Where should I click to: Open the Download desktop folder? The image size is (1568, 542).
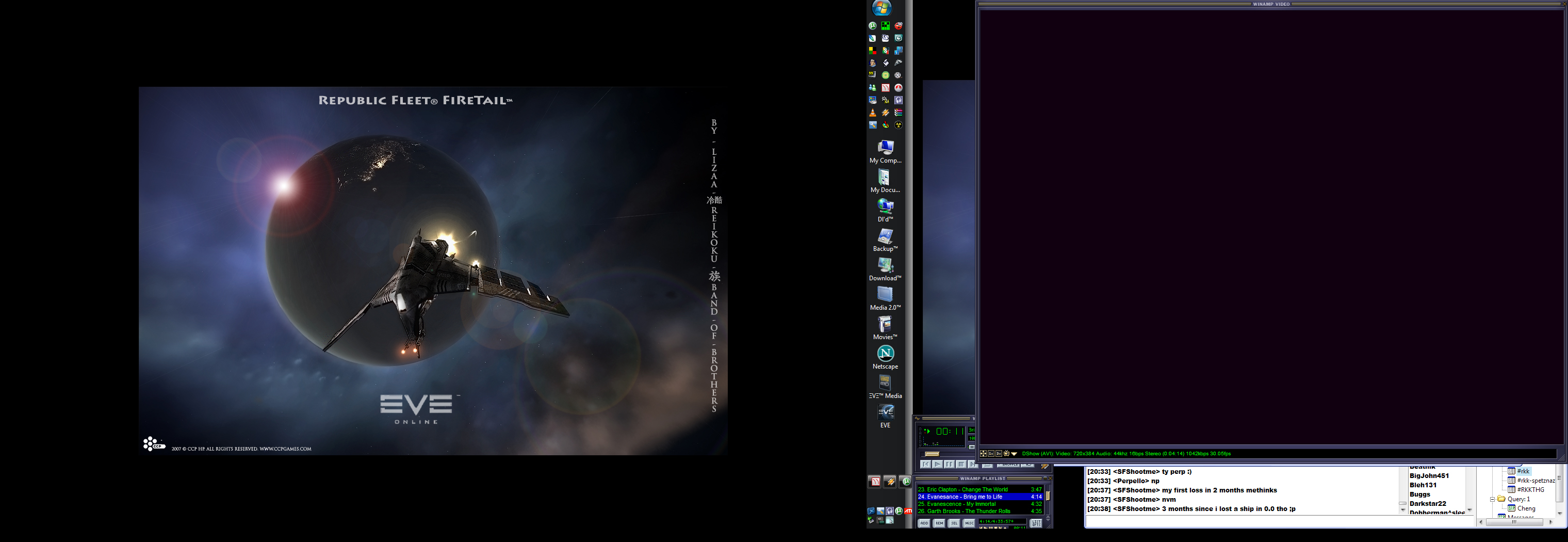pyautogui.click(x=886, y=269)
